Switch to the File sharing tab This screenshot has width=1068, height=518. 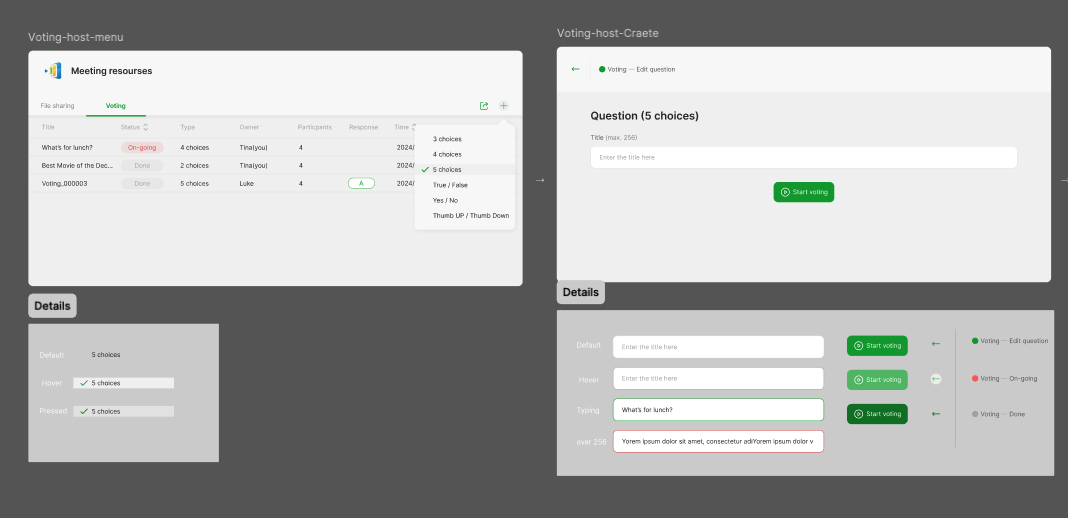tap(57, 105)
